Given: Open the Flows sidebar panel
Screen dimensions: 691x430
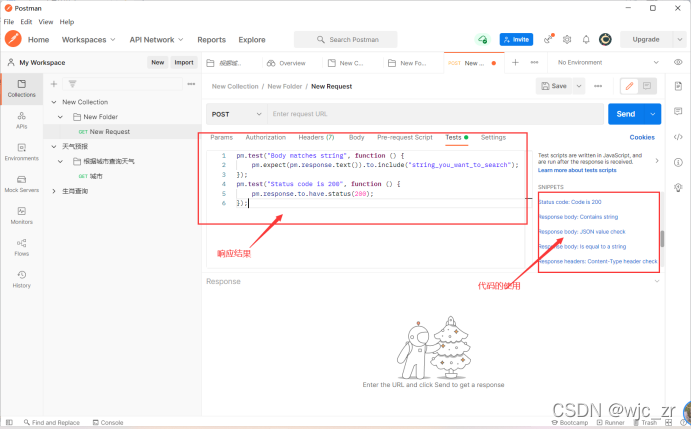Looking at the screenshot, I should pyautogui.click(x=22, y=247).
